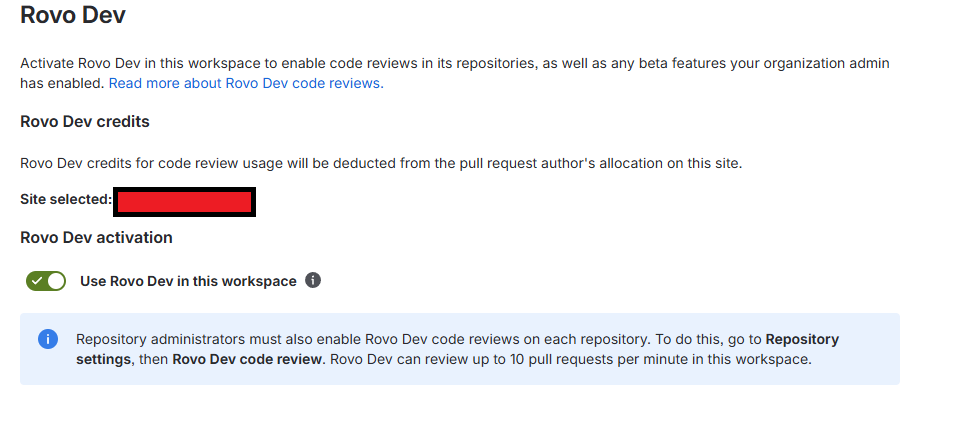Open Read more about Rovo Dev code reviews link
This screenshot has width=963, height=438.
246,84
